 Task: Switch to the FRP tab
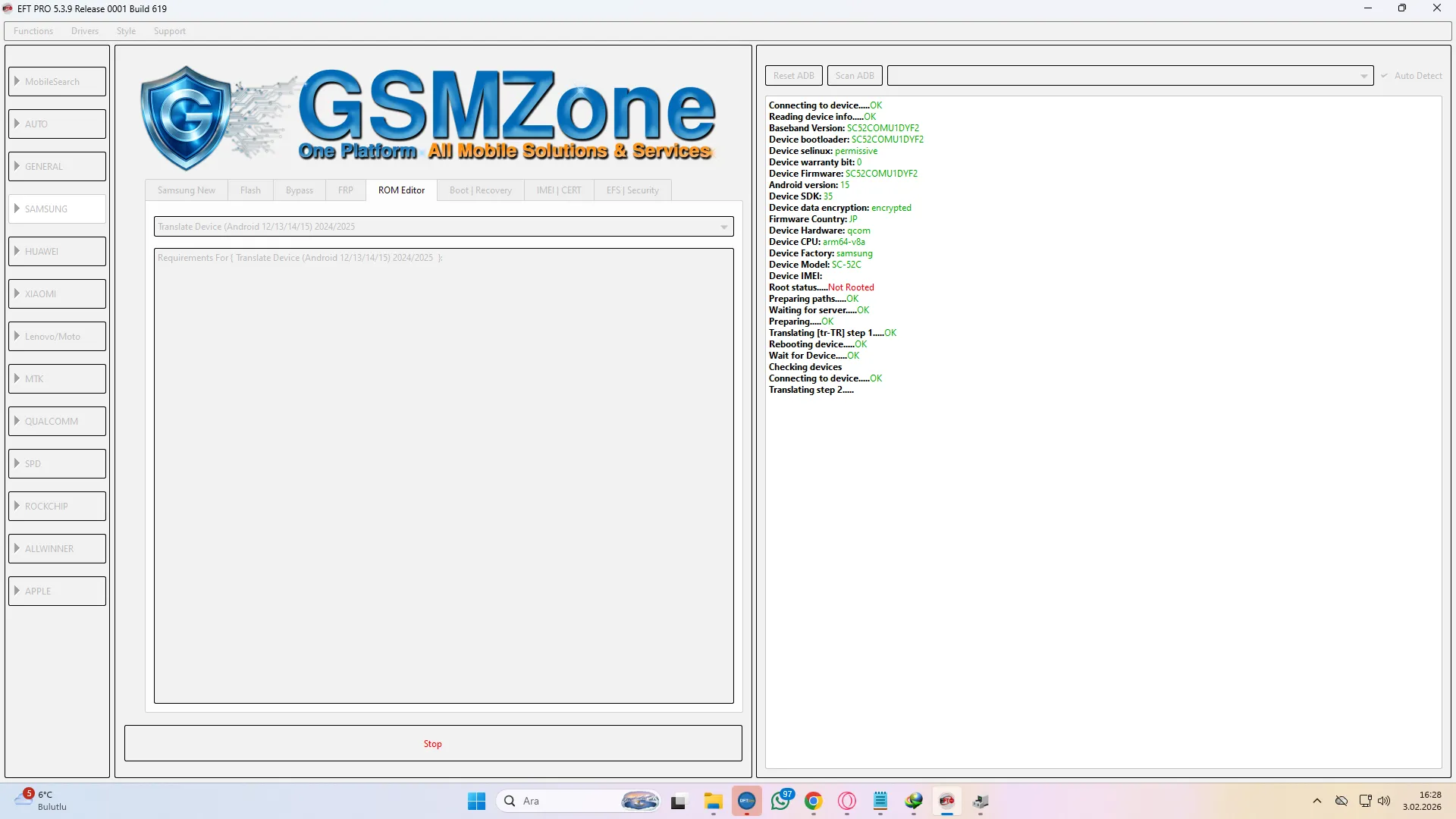(x=345, y=190)
